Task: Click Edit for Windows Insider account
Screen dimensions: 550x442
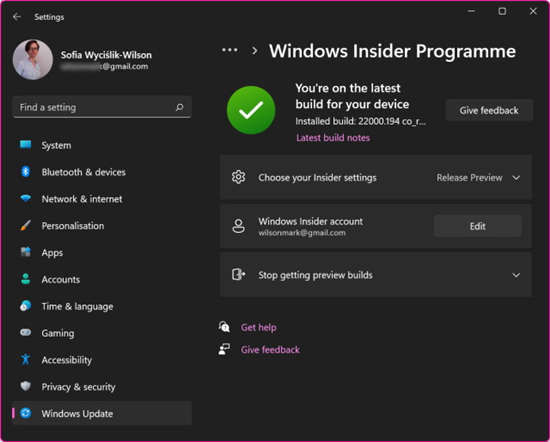Action: coord(477,226)
